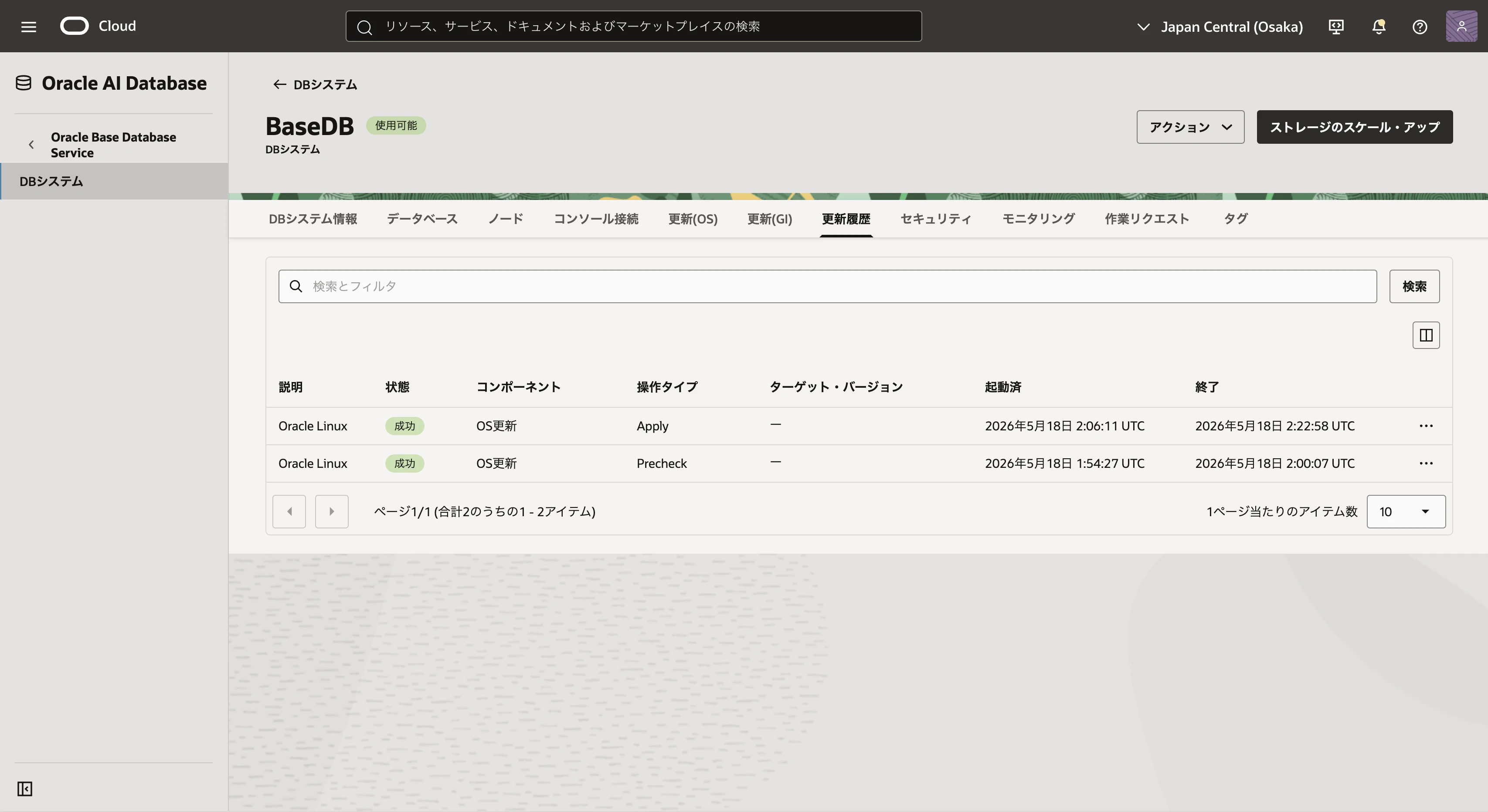Click Oracle Linux in the Apply row
Screen dimensions: 1488x812
pos(313,426)
